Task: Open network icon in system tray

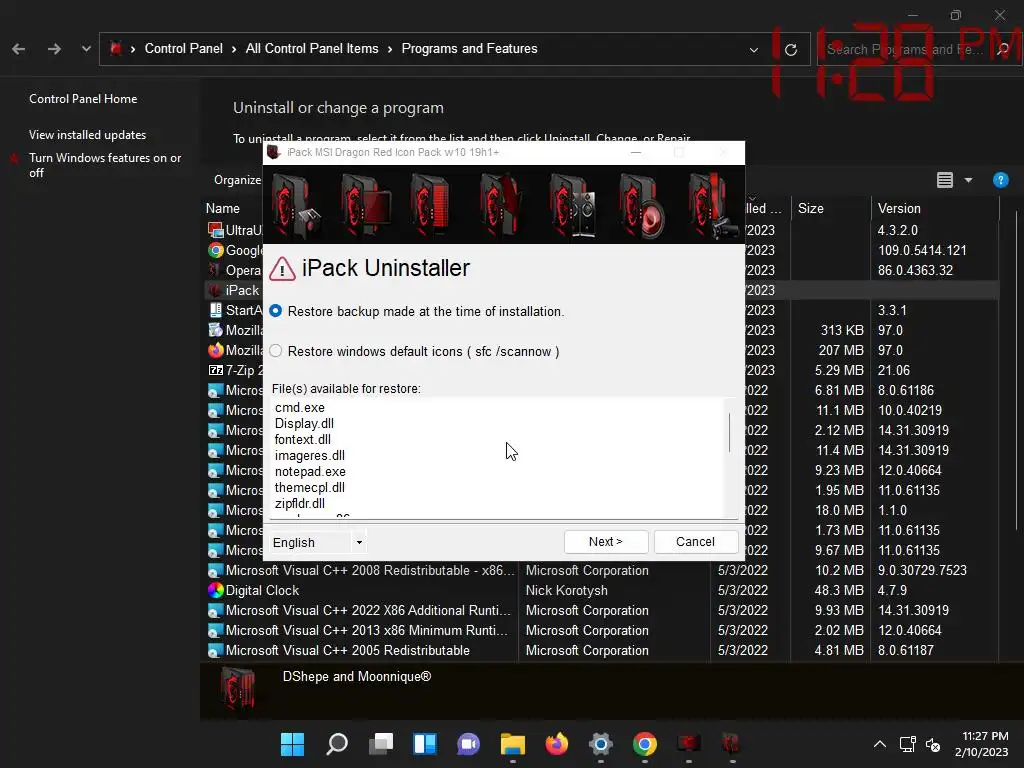Action: pyautogui.click(x=907, y=744)
